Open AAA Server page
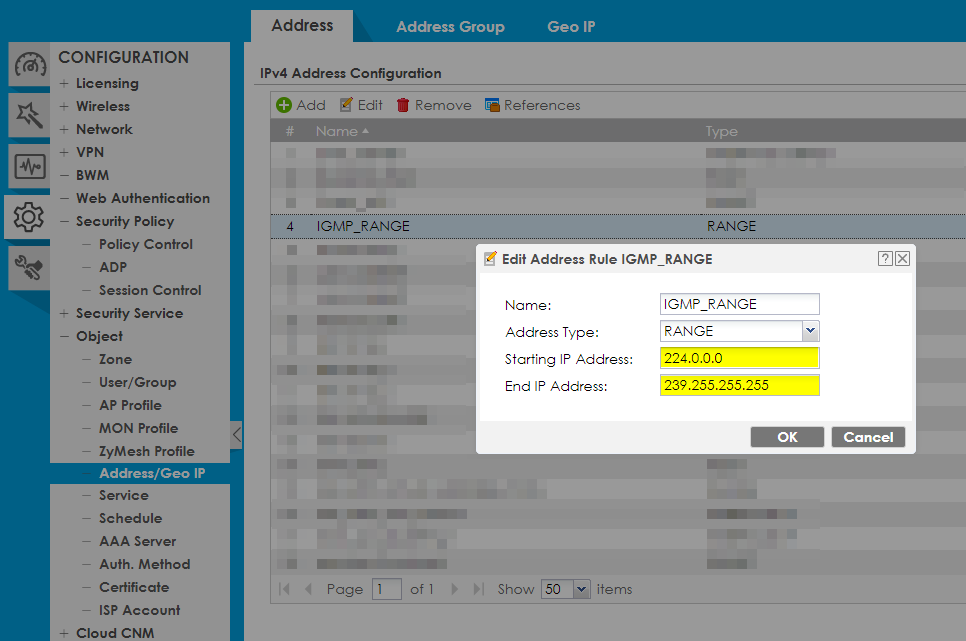 coord(138,542)
